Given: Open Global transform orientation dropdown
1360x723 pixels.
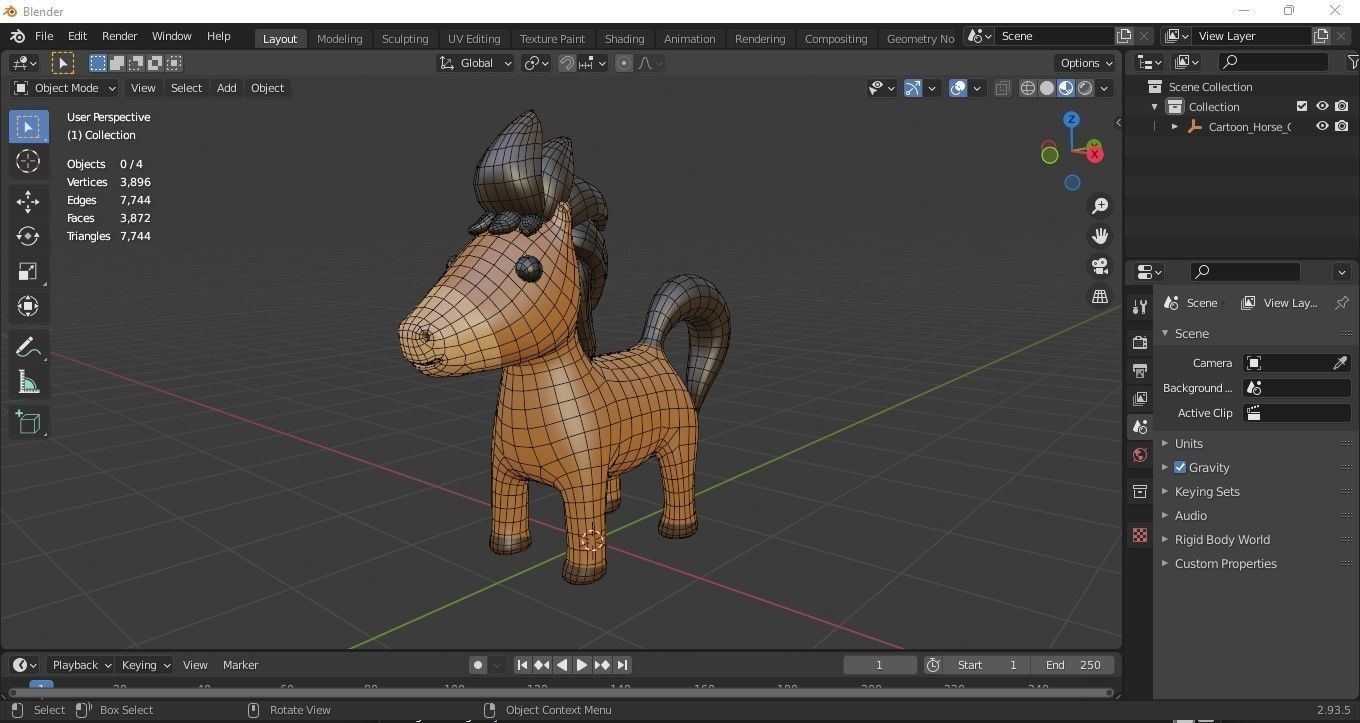Looking at the screenshot, I should [x=475, y=63].
